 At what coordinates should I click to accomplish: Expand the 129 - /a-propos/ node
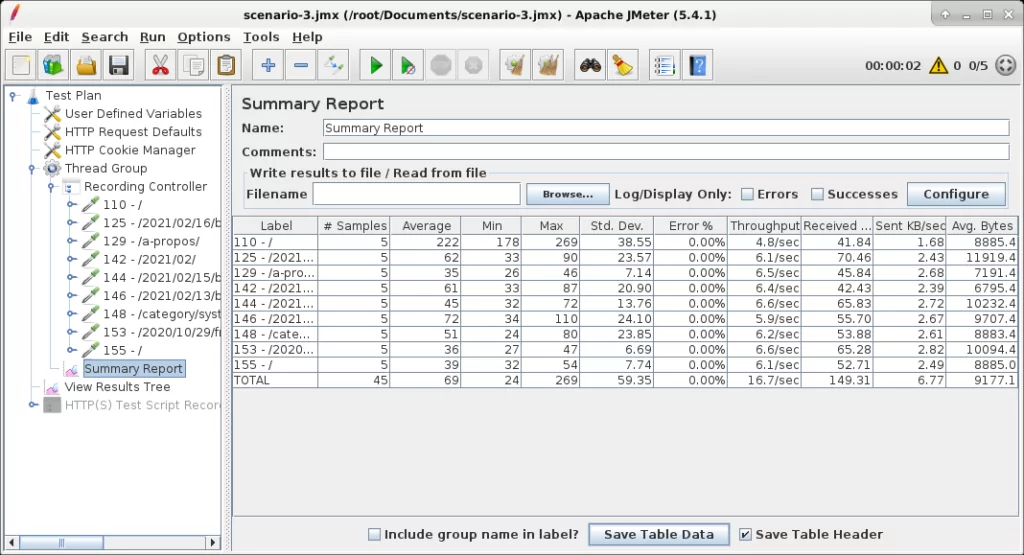point(71,241)
